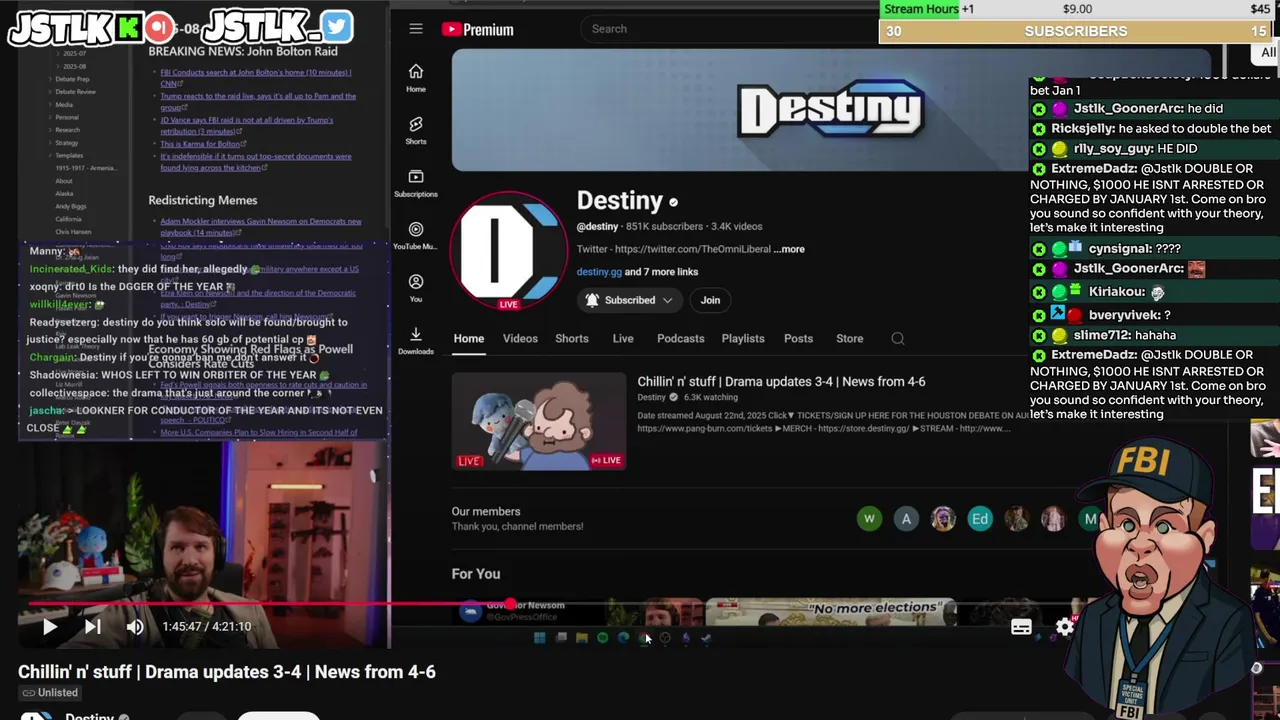Open the YouTube hamburger guide menu

416,29
